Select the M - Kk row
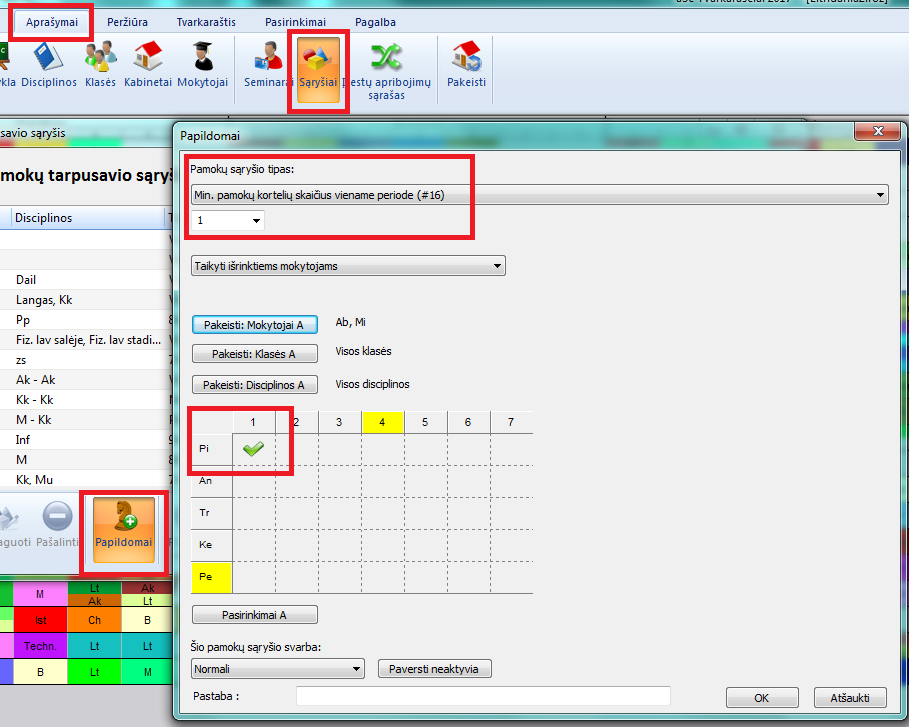Screen dimensions: 909x727 click(86, 420)
